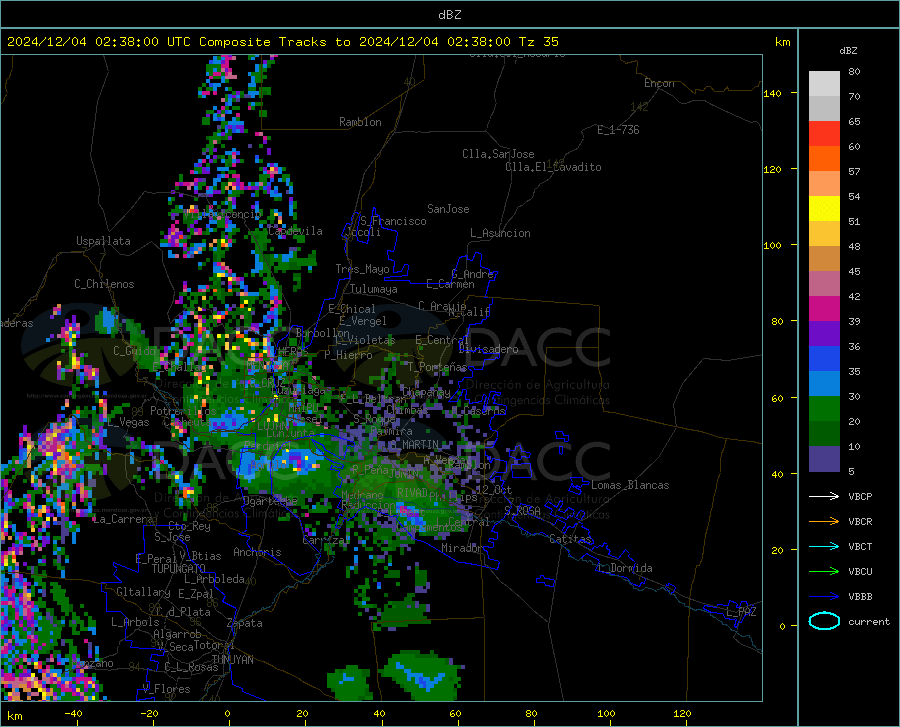Click the -40 km horizontal axis tick
The image size is (900, 727).
pos(73,713)
